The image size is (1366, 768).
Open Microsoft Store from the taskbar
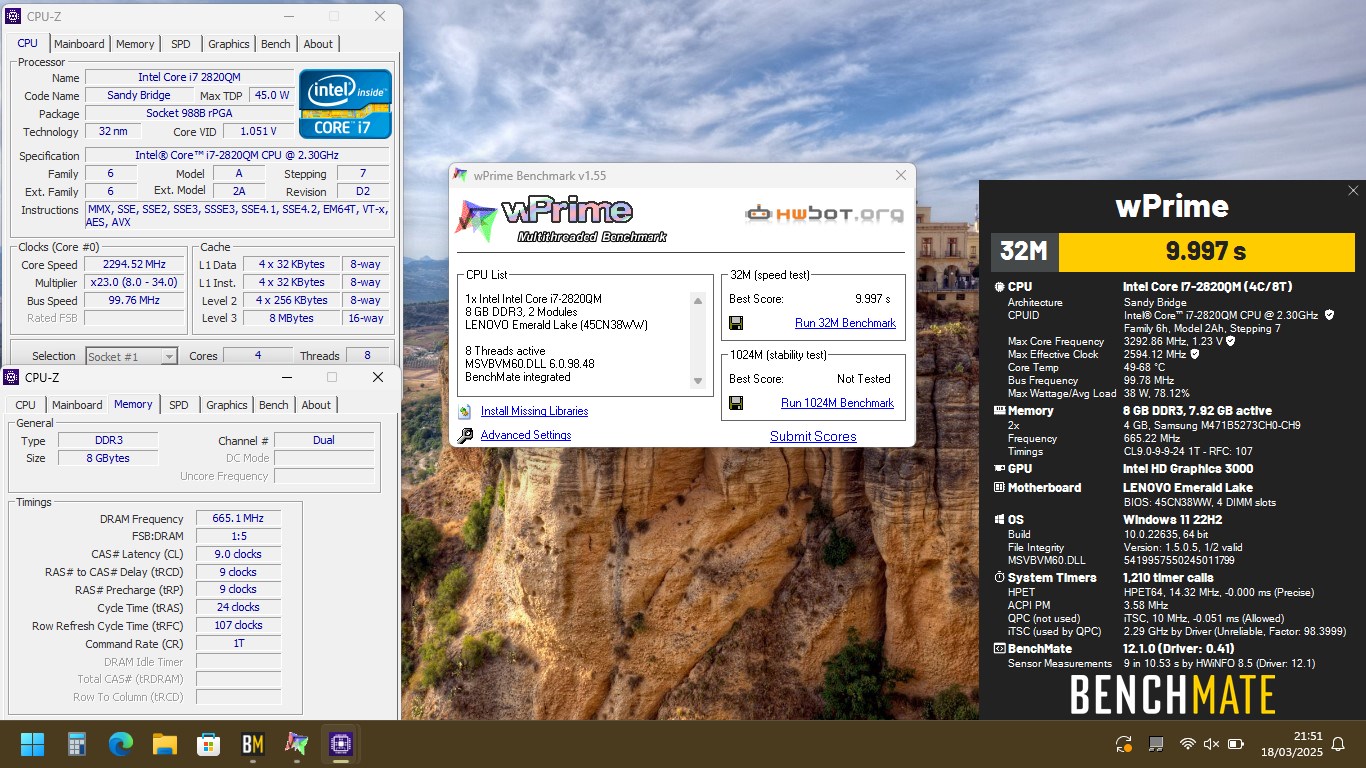[x=209, y=744]
